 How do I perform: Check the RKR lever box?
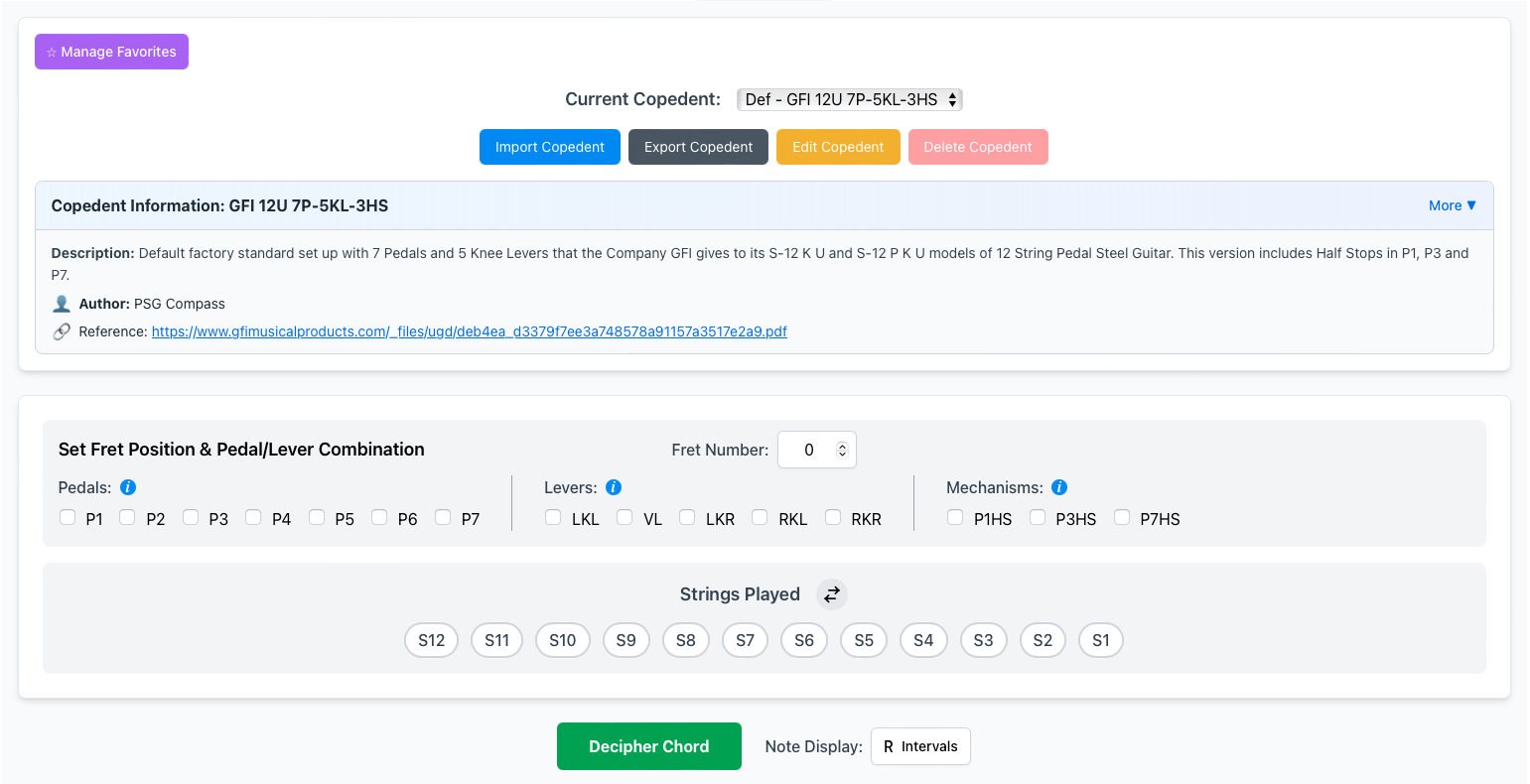(833, 517)
